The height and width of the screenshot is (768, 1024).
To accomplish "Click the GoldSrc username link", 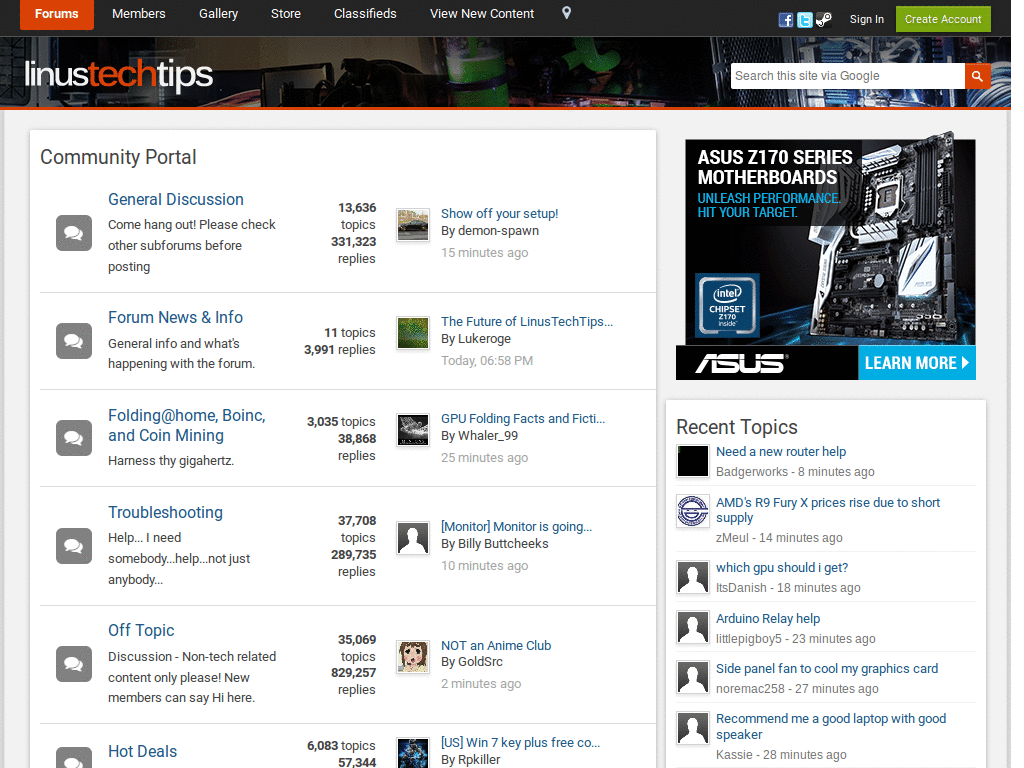I will [480, 662].
